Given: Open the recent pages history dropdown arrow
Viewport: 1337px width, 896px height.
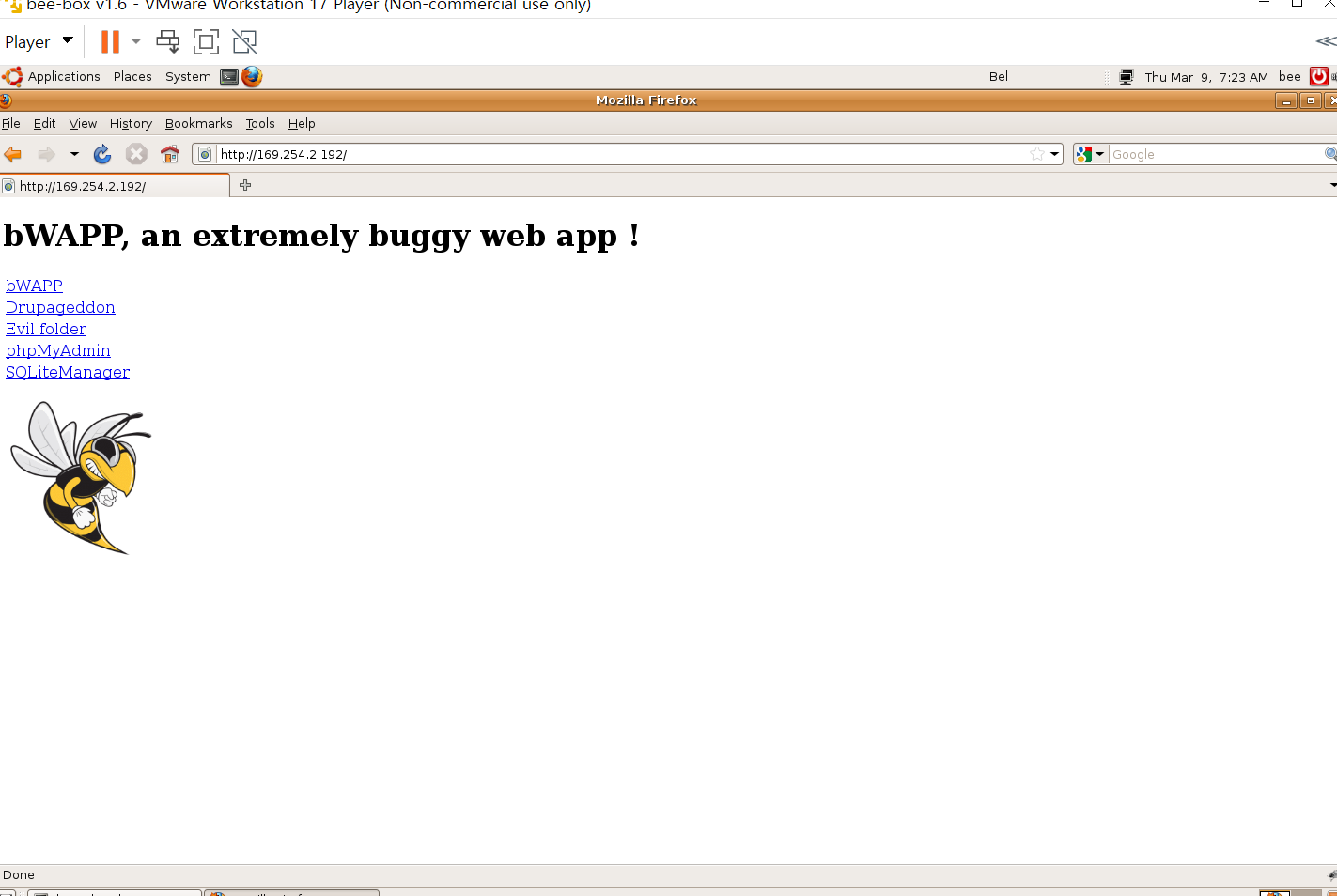Looking at the screenshot, I should 74,154.
